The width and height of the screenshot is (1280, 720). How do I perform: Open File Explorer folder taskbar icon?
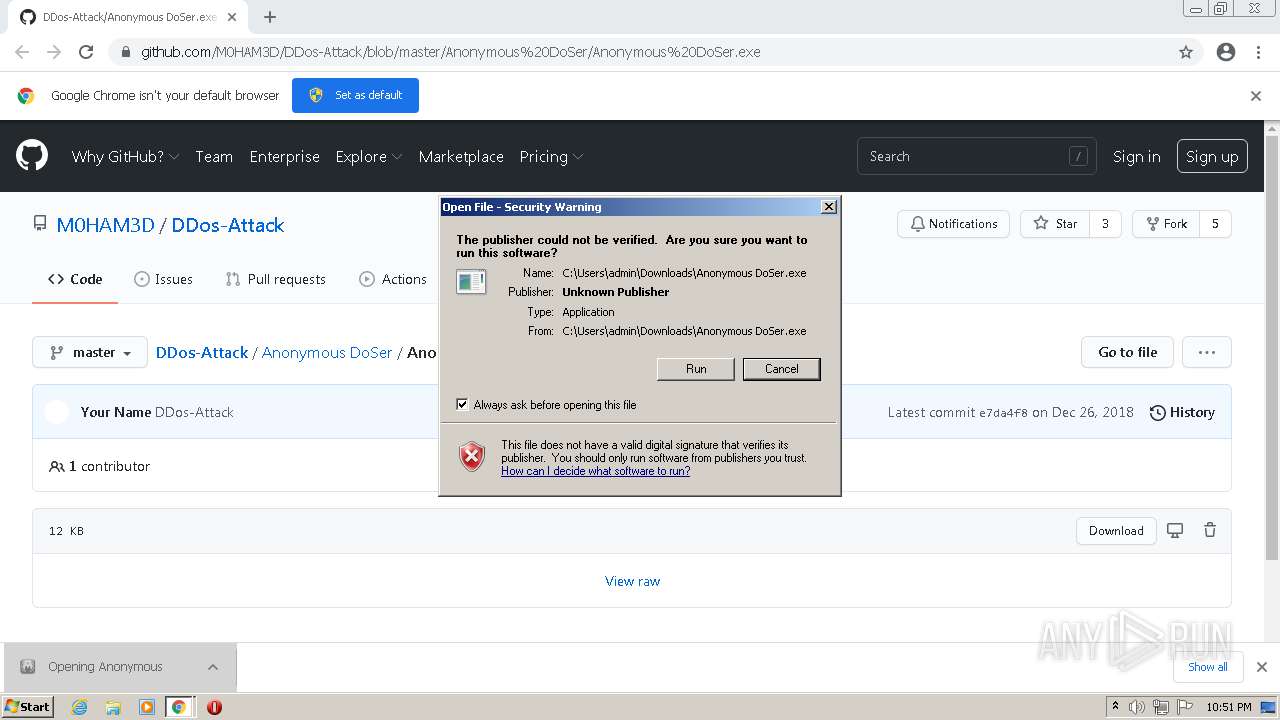click(x=113, y=707)
